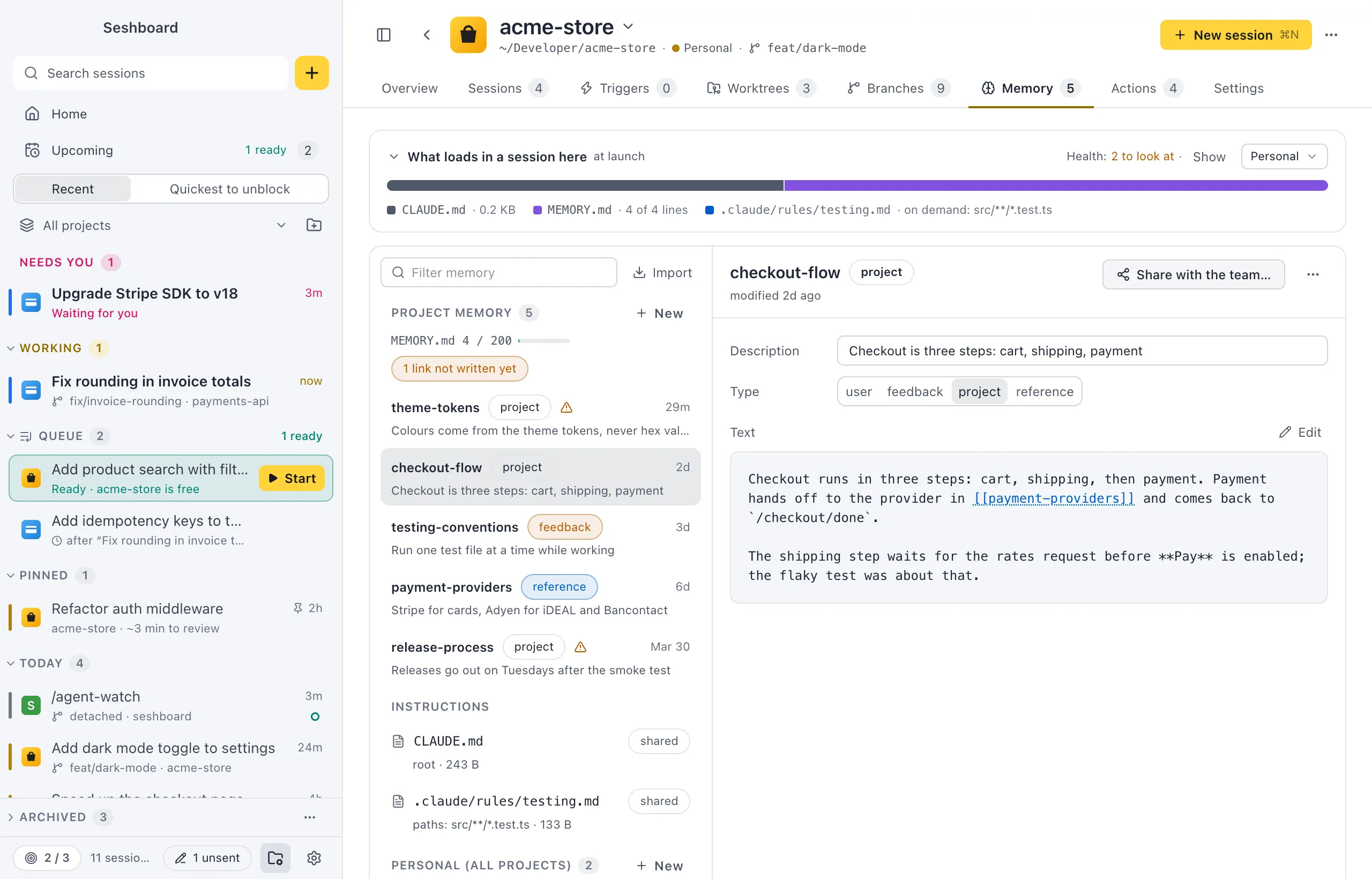
Task: Click the dark CLAUDE.md bar segment
Action: tap(585, 185)
